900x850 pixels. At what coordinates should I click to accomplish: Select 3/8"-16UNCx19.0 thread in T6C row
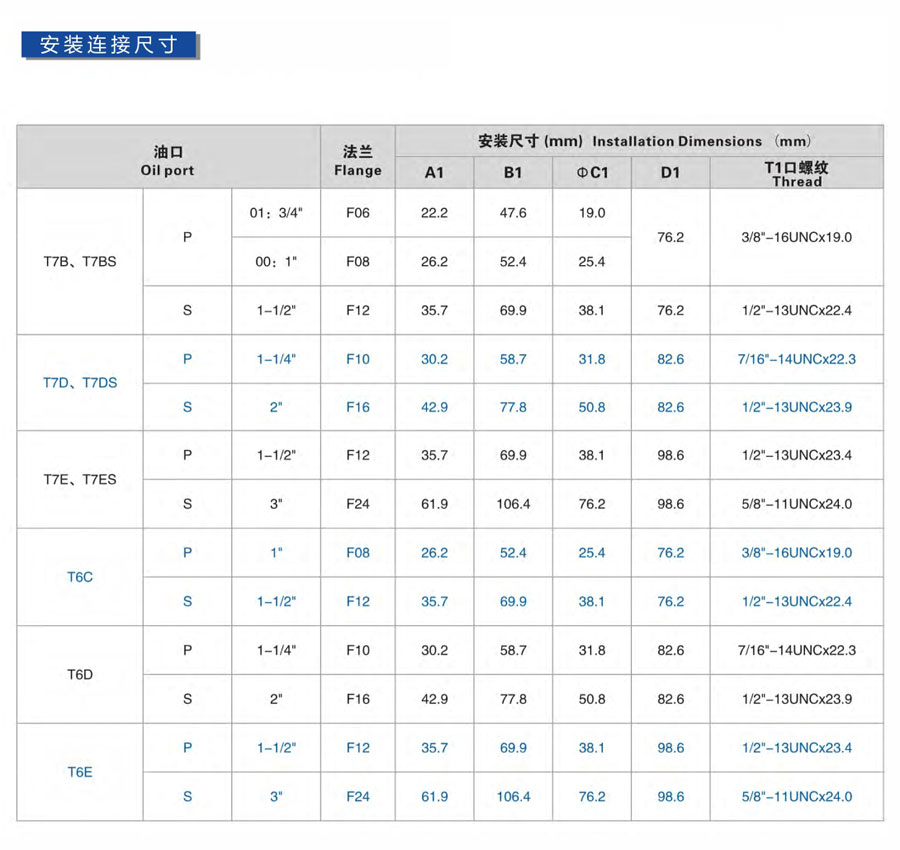797,553
